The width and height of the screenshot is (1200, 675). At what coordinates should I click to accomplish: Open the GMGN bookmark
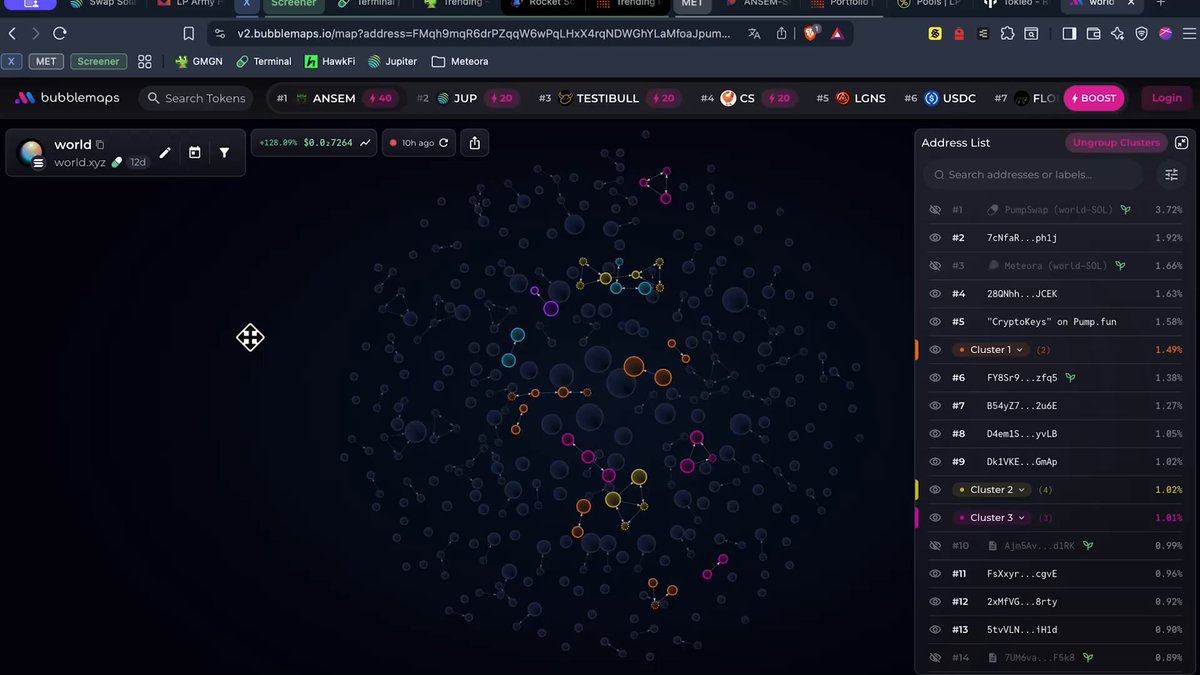click(x=199, y=61)
